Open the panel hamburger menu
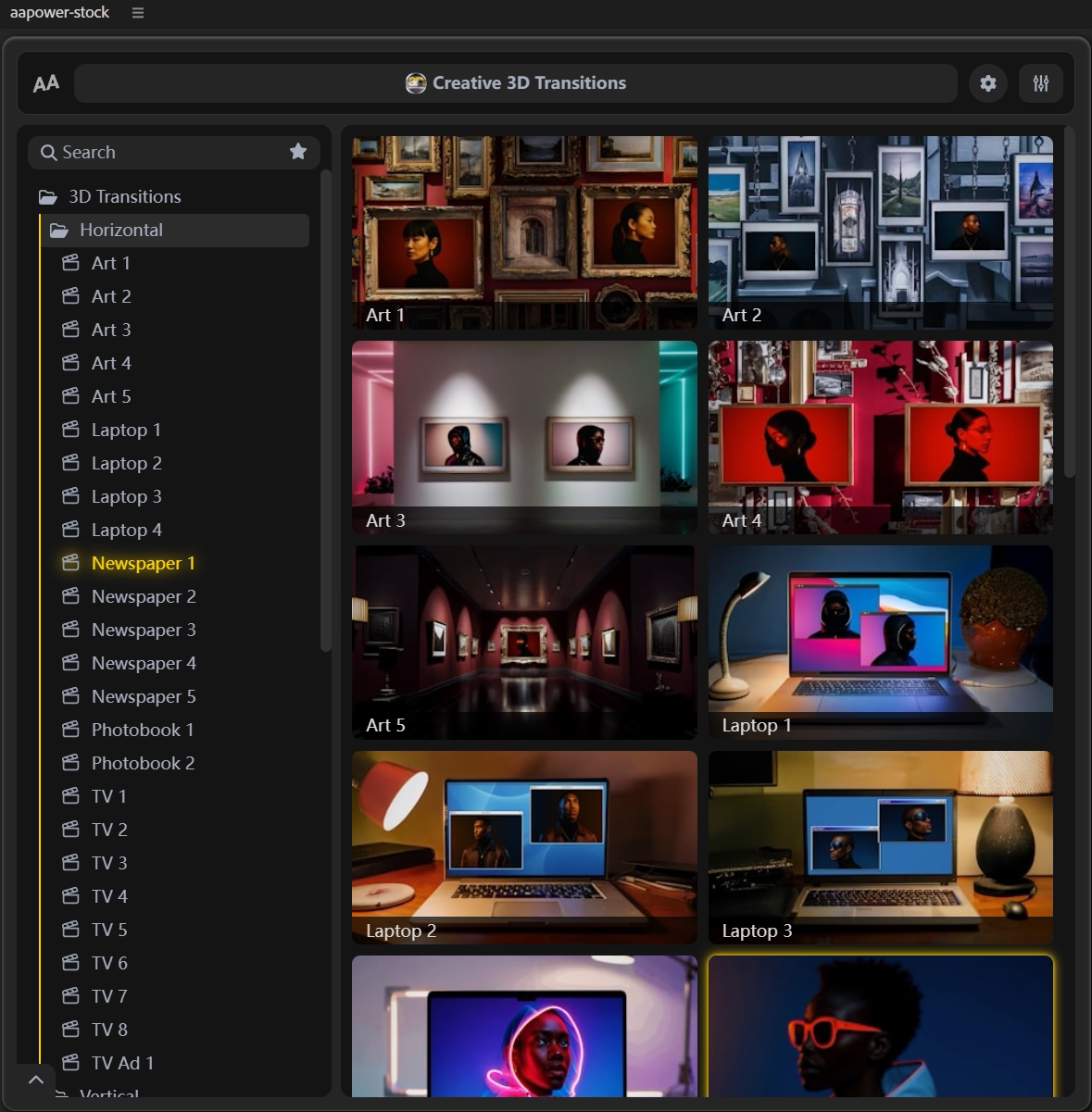 click(x=138, y=13)
